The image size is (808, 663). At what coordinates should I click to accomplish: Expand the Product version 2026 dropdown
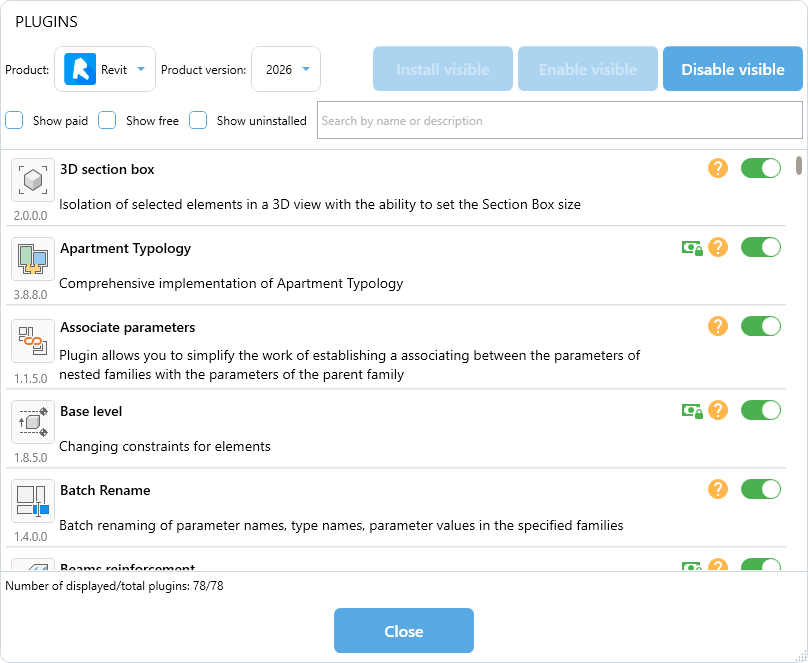(x=286, y=70)
